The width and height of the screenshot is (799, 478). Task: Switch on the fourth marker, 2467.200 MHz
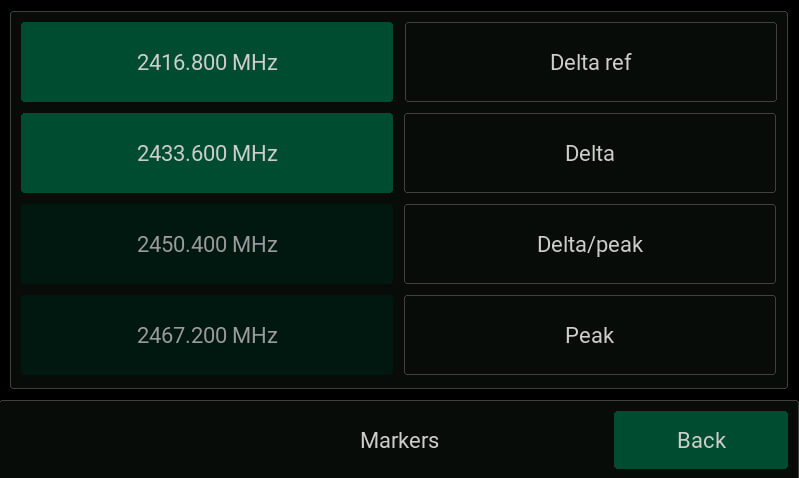207,335
